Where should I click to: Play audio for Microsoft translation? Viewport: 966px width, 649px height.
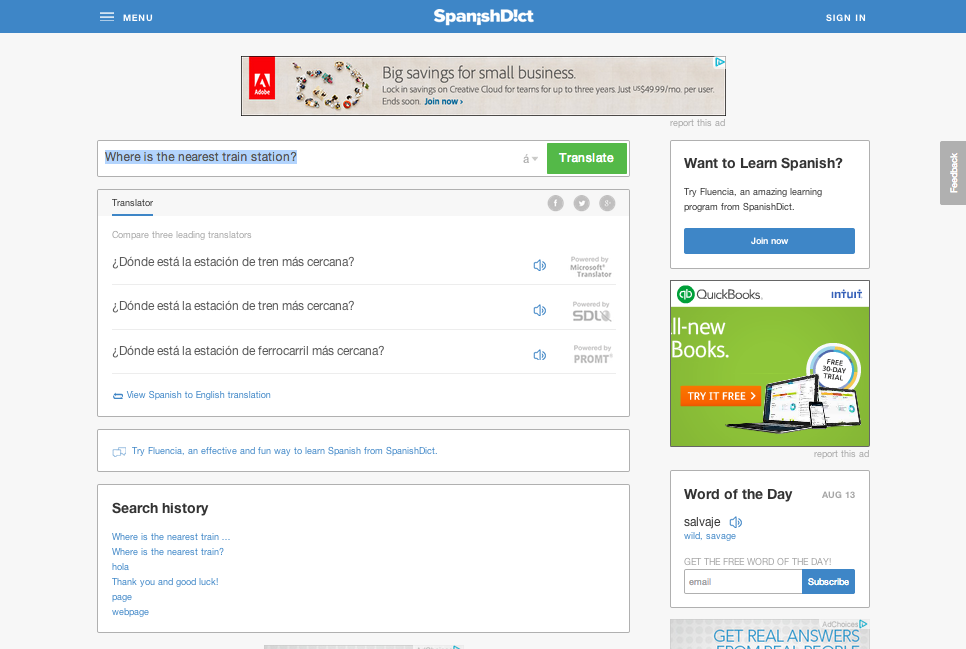click(x=540, y=266)
